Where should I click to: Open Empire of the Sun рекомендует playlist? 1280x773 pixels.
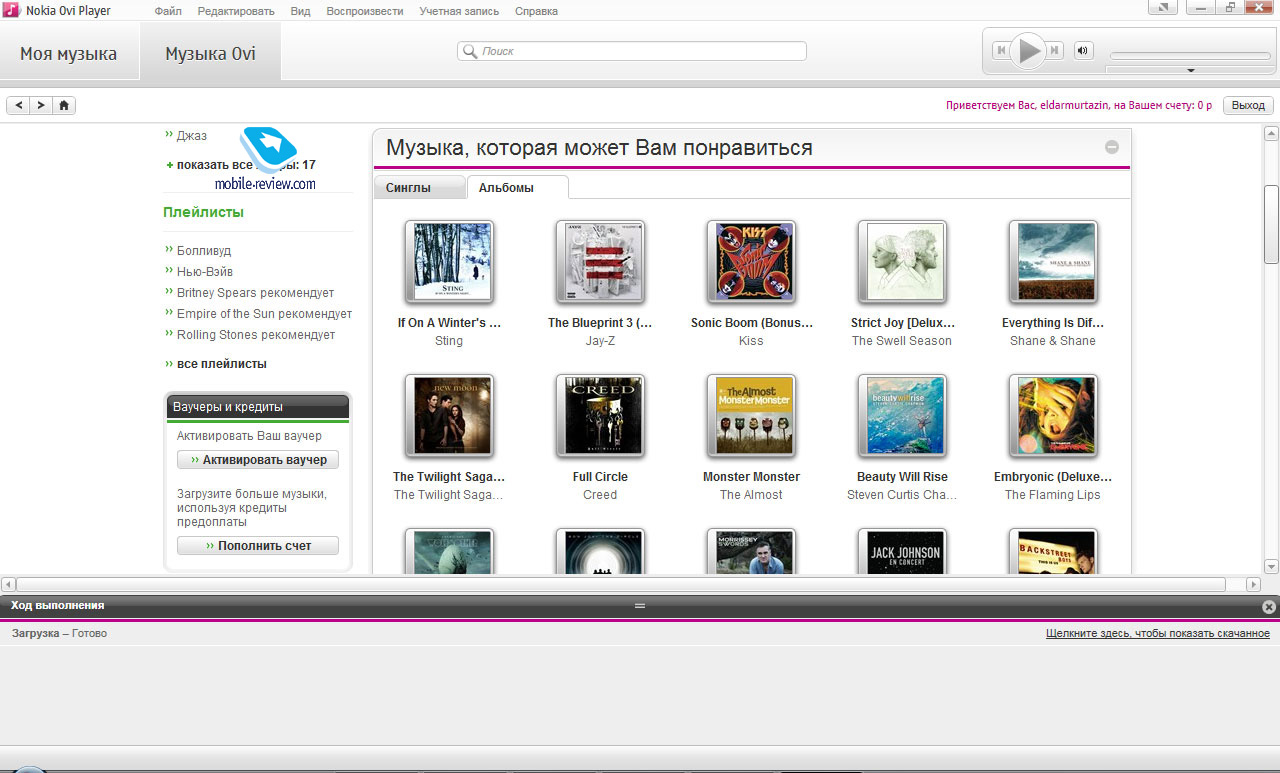265,314
